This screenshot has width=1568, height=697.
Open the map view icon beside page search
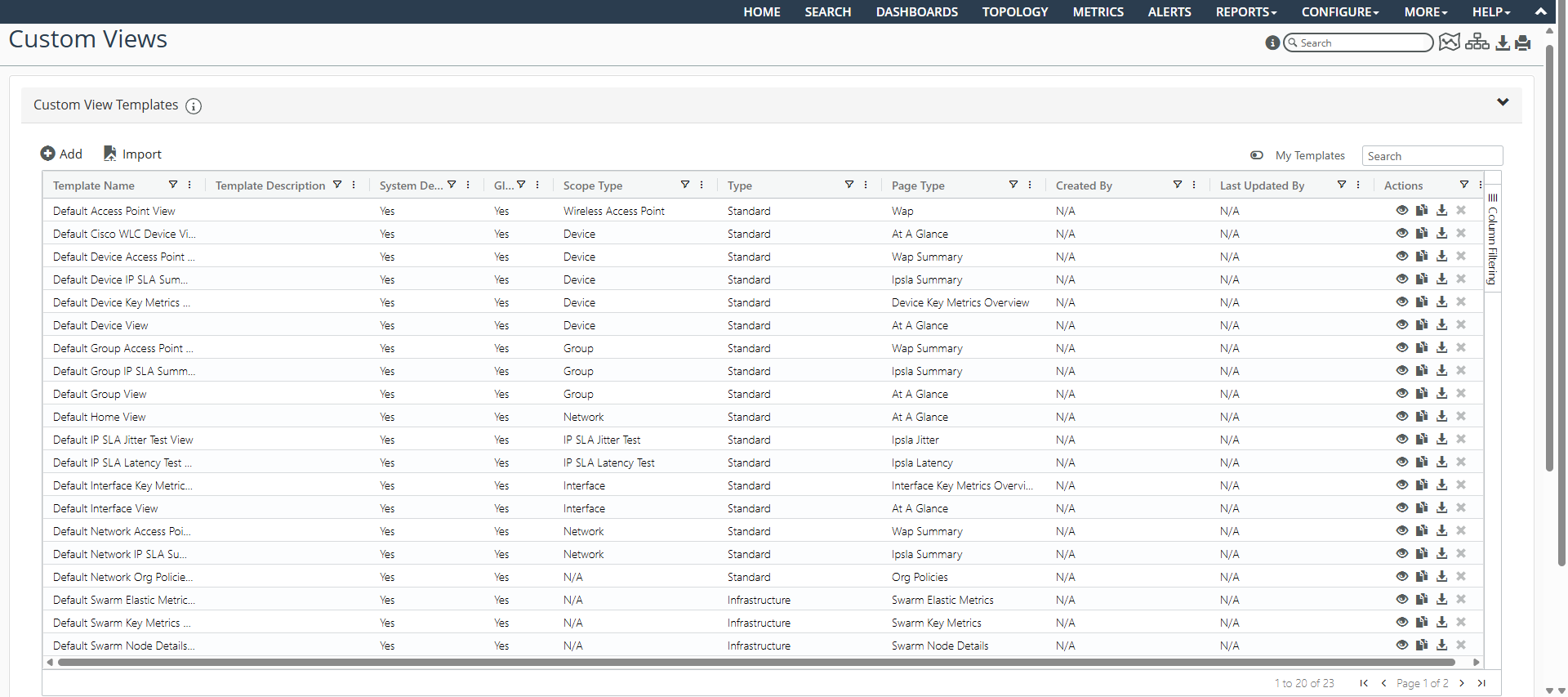(1449, 42)
